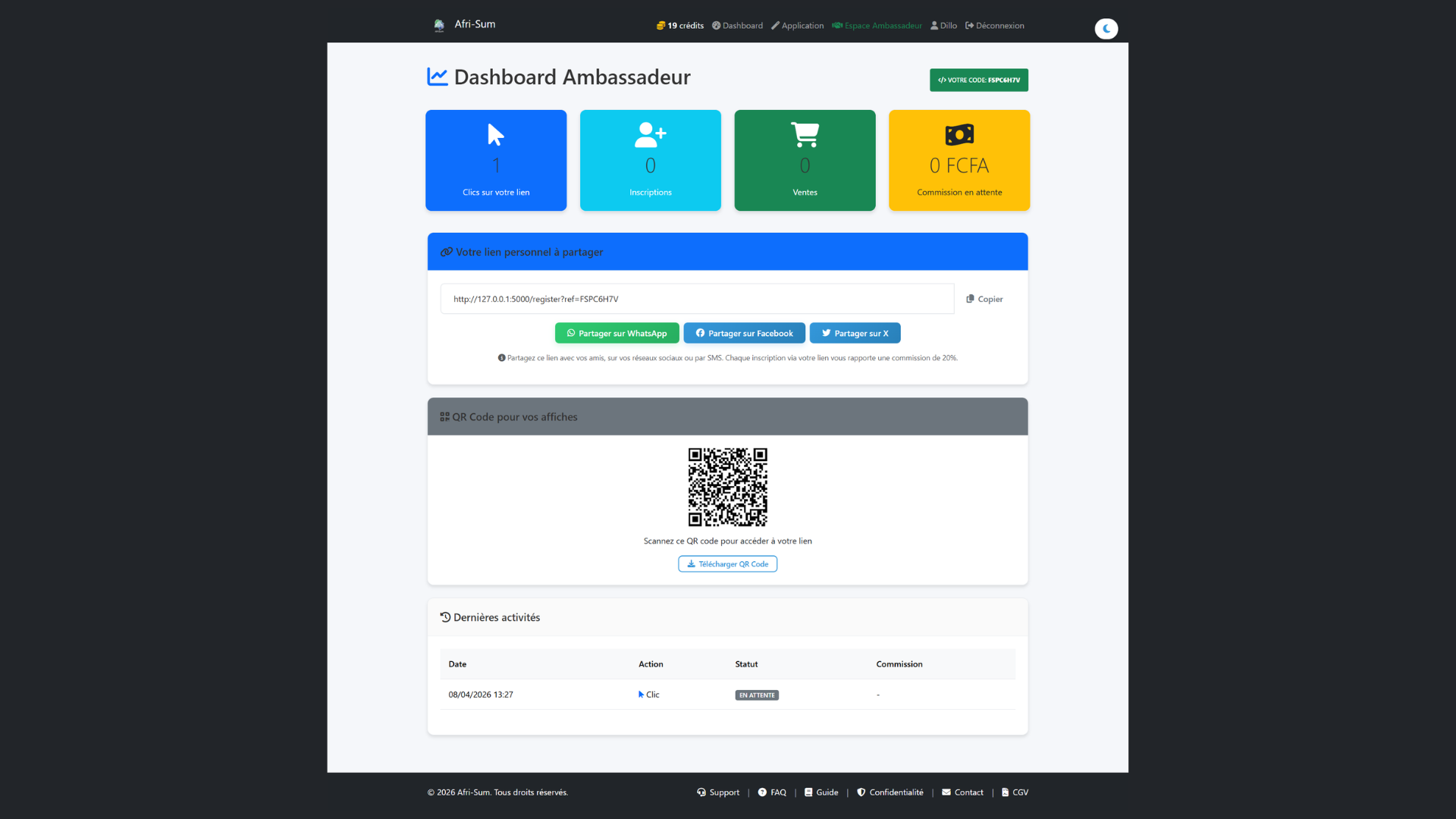Go to Espace Ambassadeur
The height and width of the screenshot is (819, 1456).
877,26
